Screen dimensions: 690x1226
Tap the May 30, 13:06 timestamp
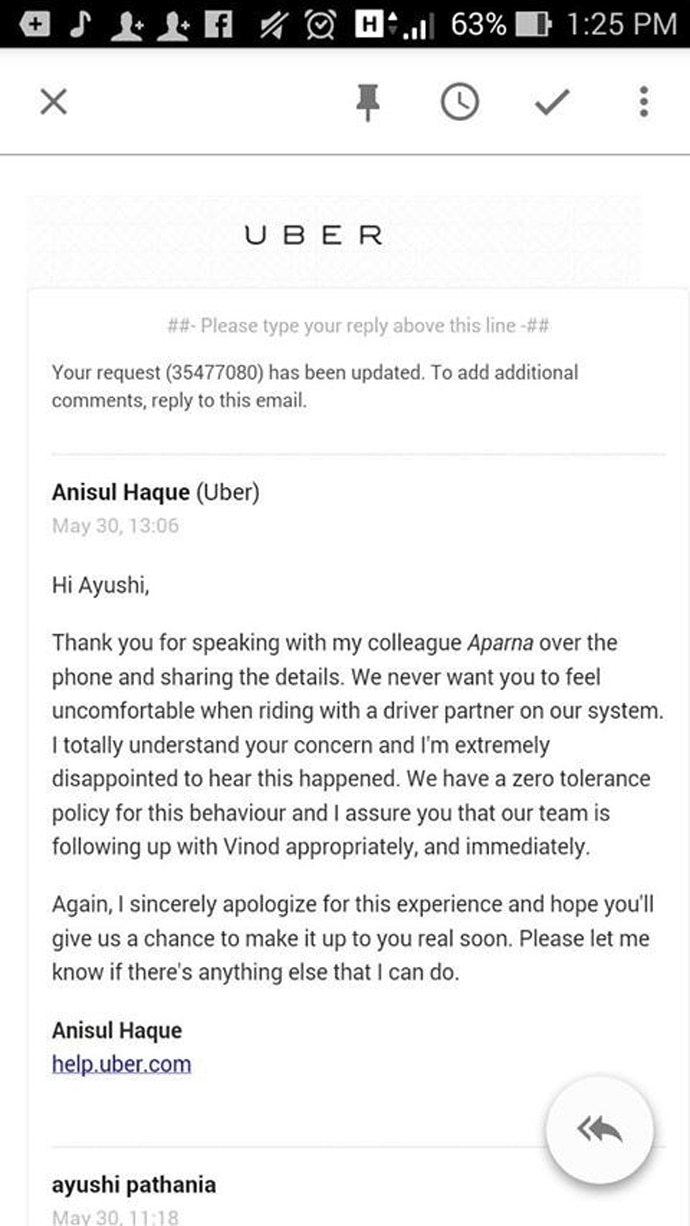point(114,525)
